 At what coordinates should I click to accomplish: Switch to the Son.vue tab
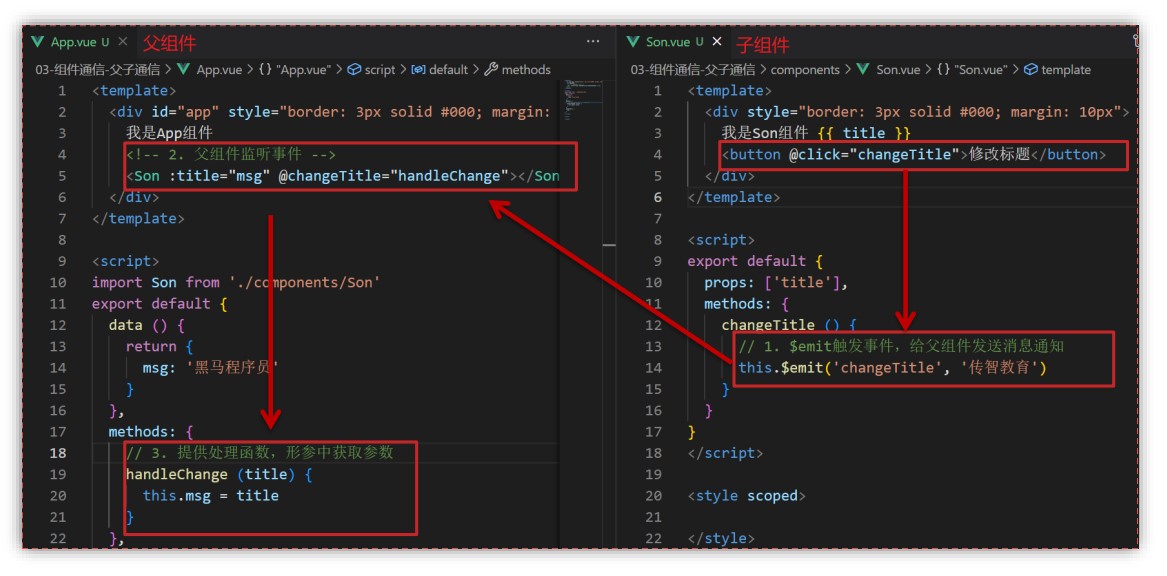coord(668,42)
